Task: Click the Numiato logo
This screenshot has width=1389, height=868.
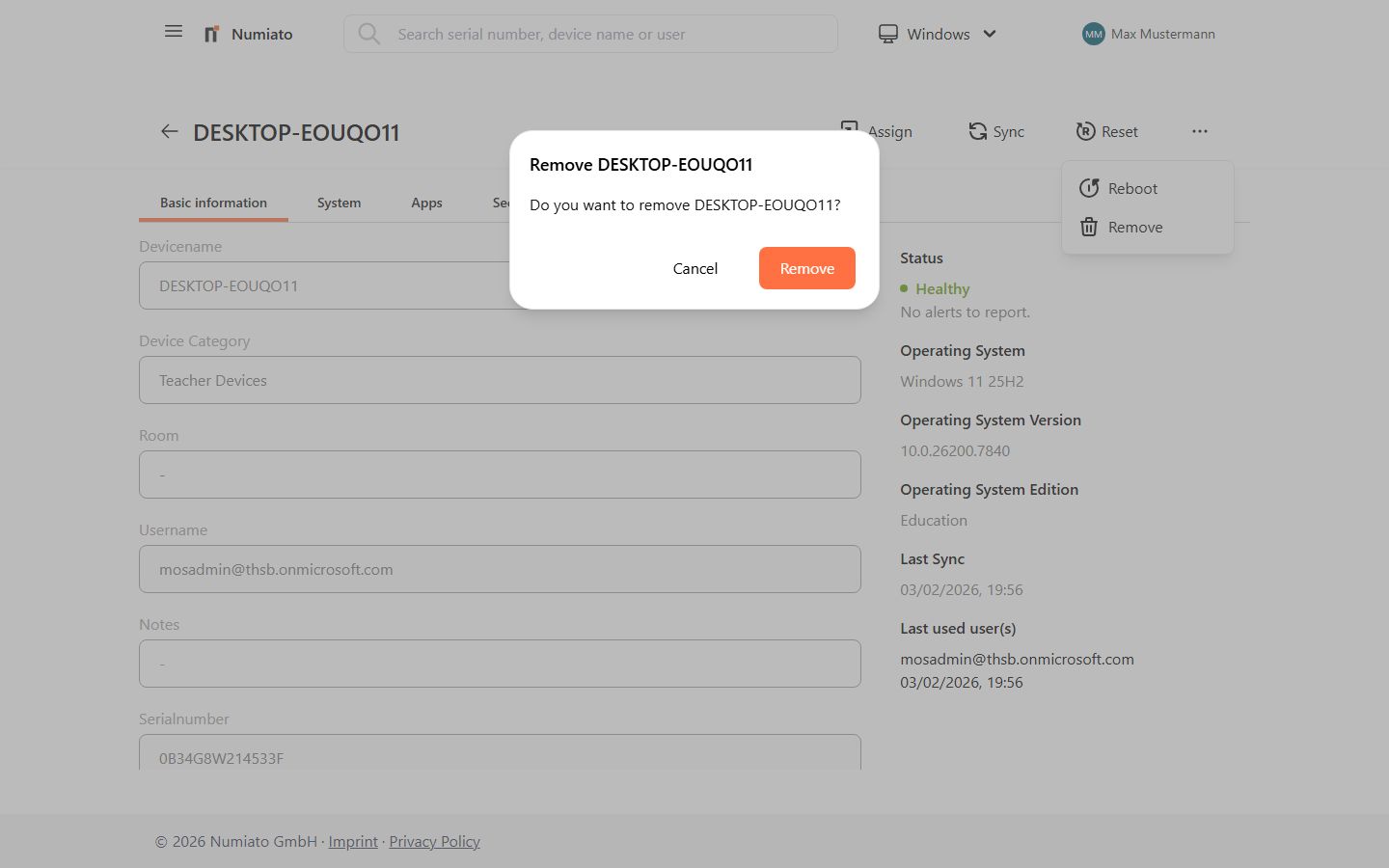Action: [x=247, y=34]
